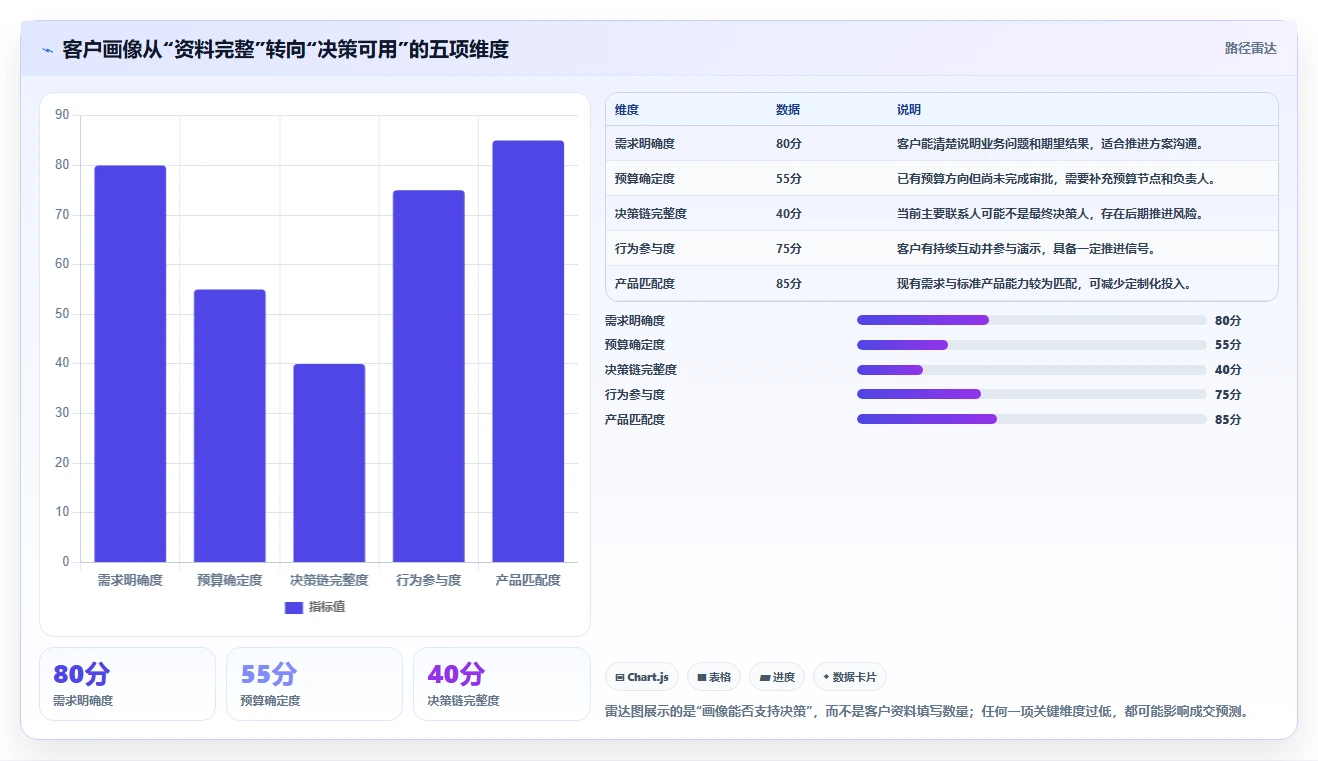Click the 产品匹配度 x-axis label
This screenshot has width=1318, height=761.
pos(528,580)
